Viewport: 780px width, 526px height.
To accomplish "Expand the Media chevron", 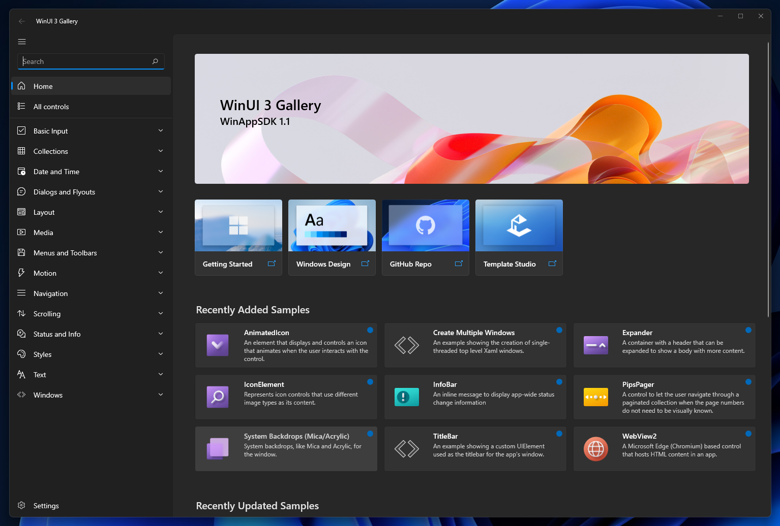I will (x=161, y=232).
